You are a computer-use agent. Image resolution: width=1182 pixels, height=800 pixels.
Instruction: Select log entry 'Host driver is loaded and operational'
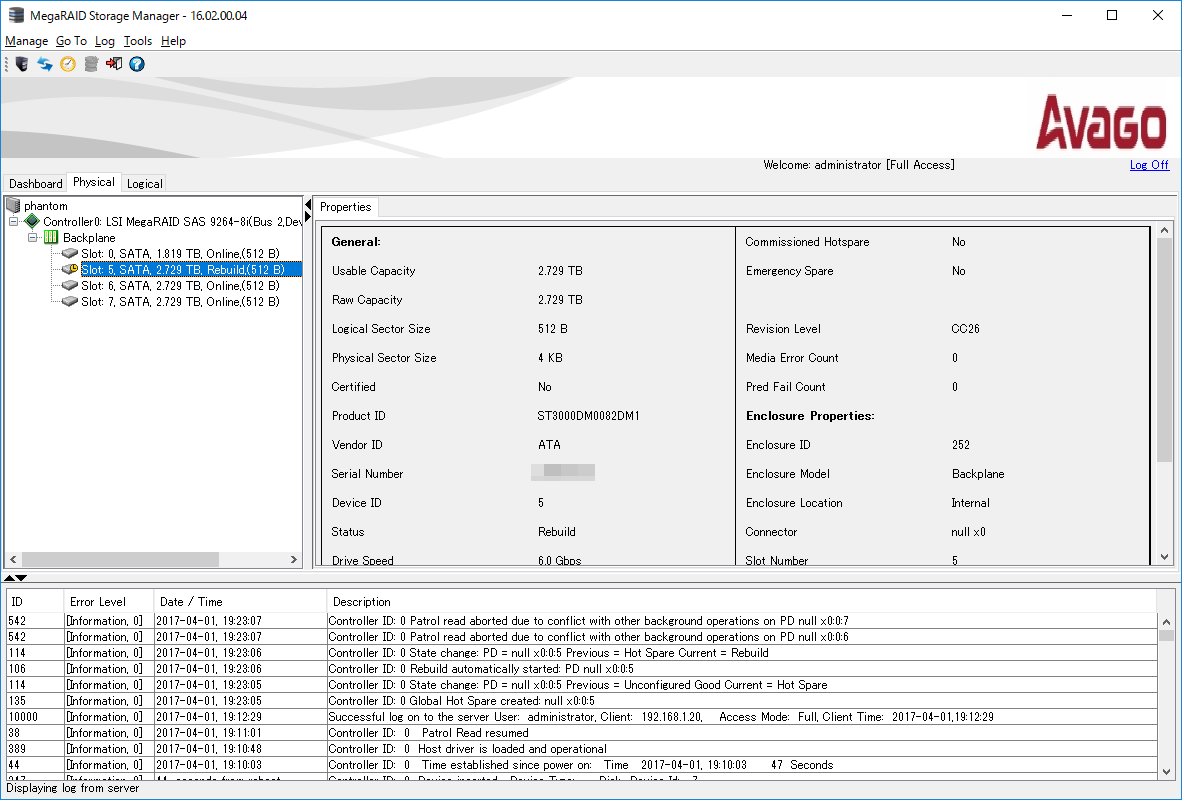(x=582, y=749)
